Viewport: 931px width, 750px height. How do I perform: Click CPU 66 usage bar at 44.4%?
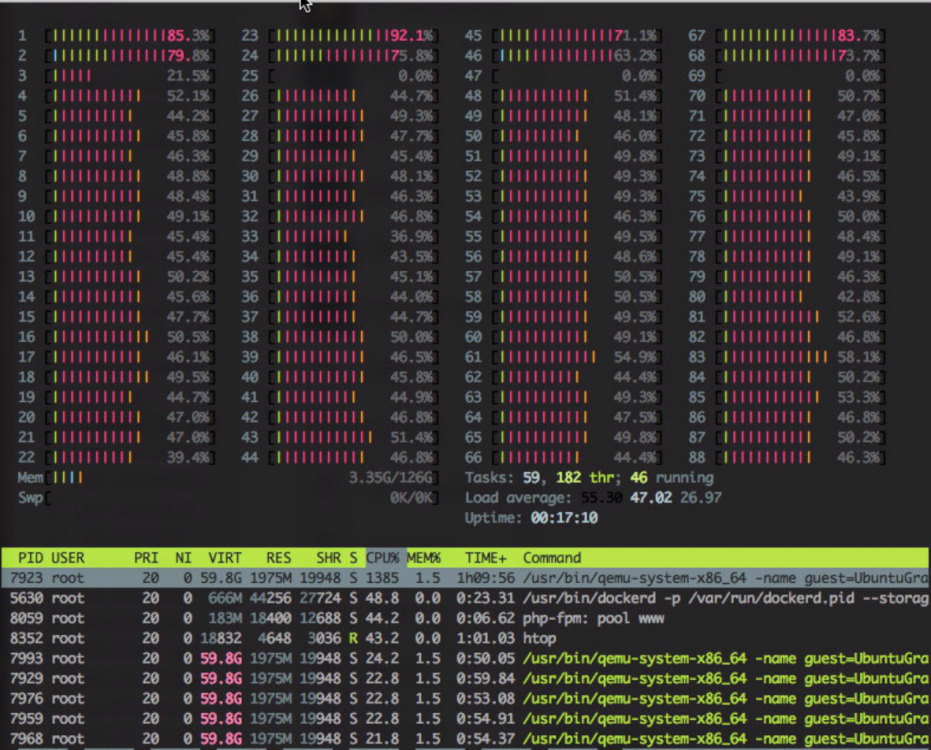(577, 457)
